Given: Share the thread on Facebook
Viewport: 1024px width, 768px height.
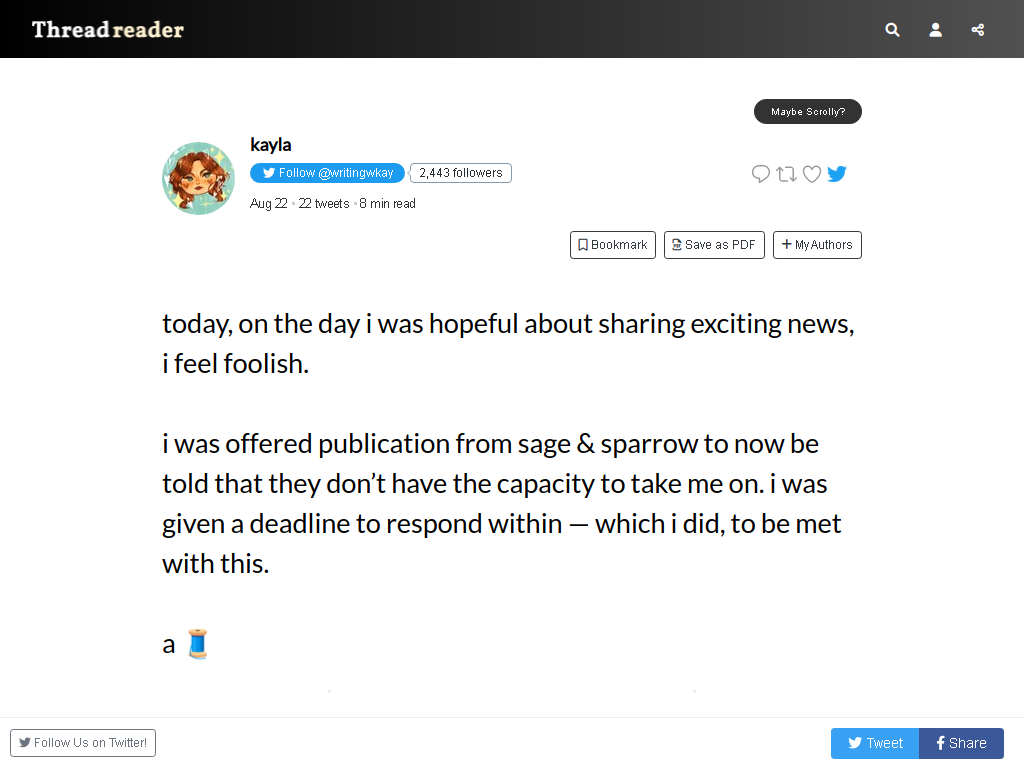Looking at the screenshot, I should (x=961, y=743).
